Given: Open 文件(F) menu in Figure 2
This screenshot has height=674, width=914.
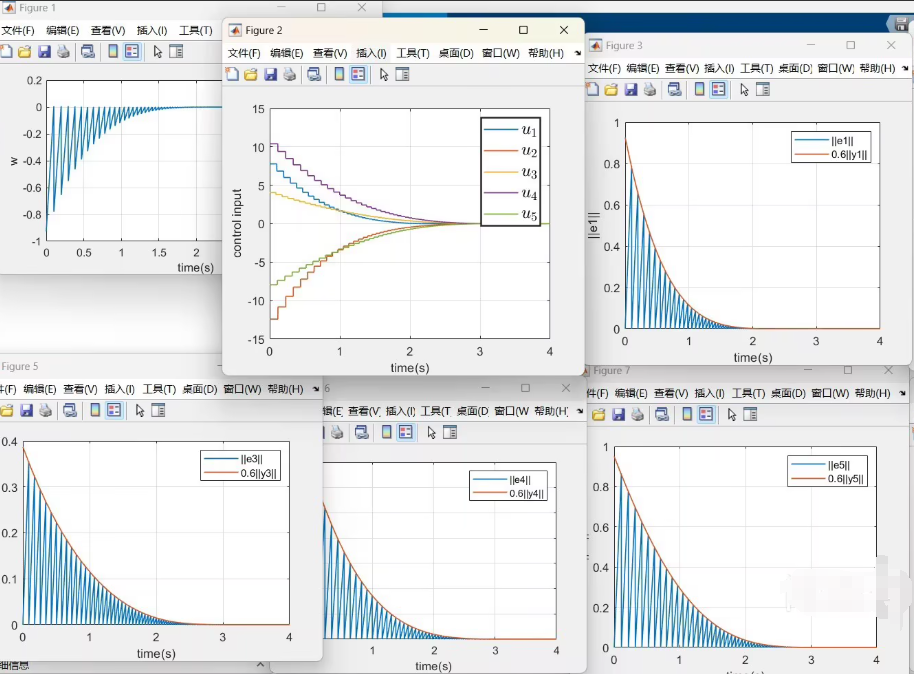Looking at the screenshot, I should [x=244, y=53].
